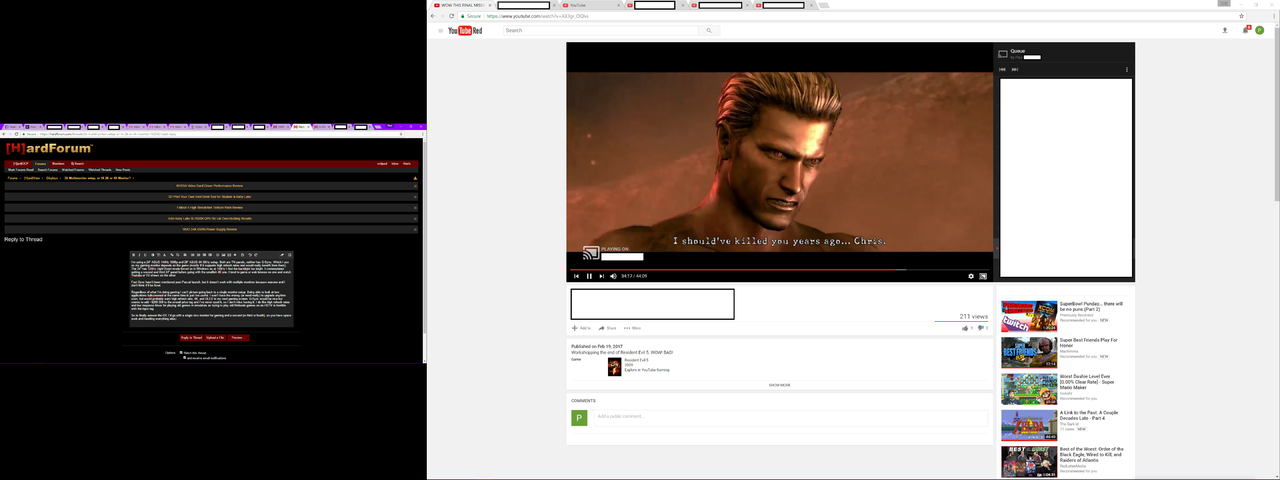Like the video with thumbs up
Viewport: 1280px width, 480px height.
tap(965, 328)
